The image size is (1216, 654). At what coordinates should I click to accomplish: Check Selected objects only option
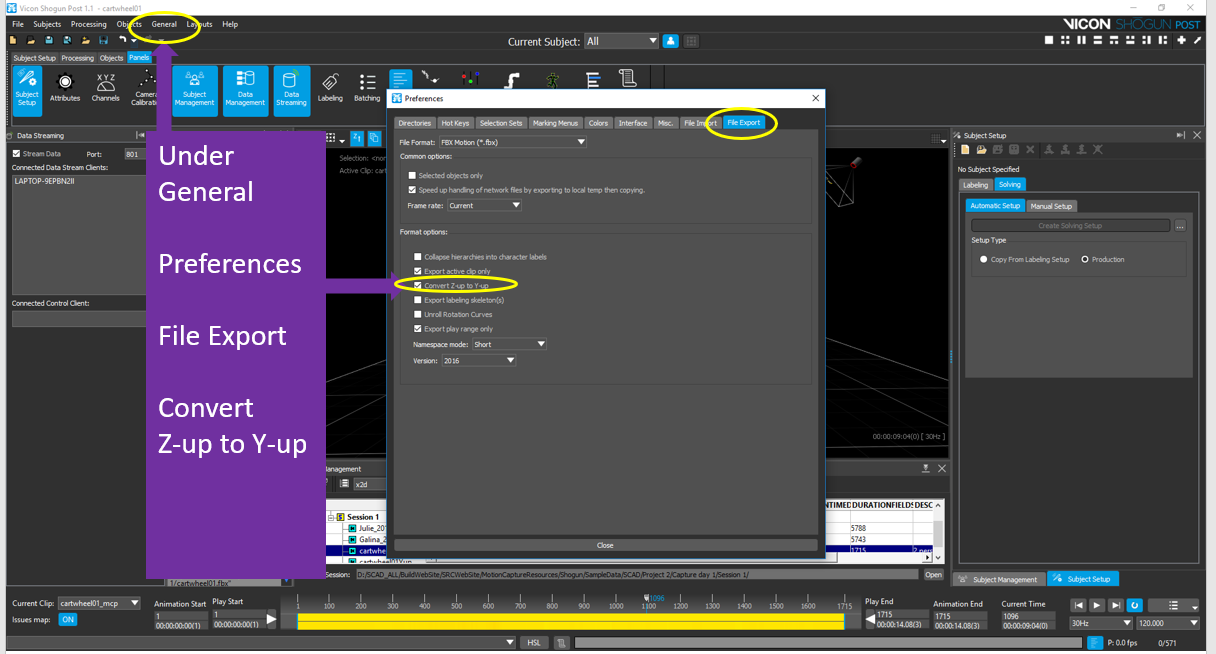click(x=413, y=175)
